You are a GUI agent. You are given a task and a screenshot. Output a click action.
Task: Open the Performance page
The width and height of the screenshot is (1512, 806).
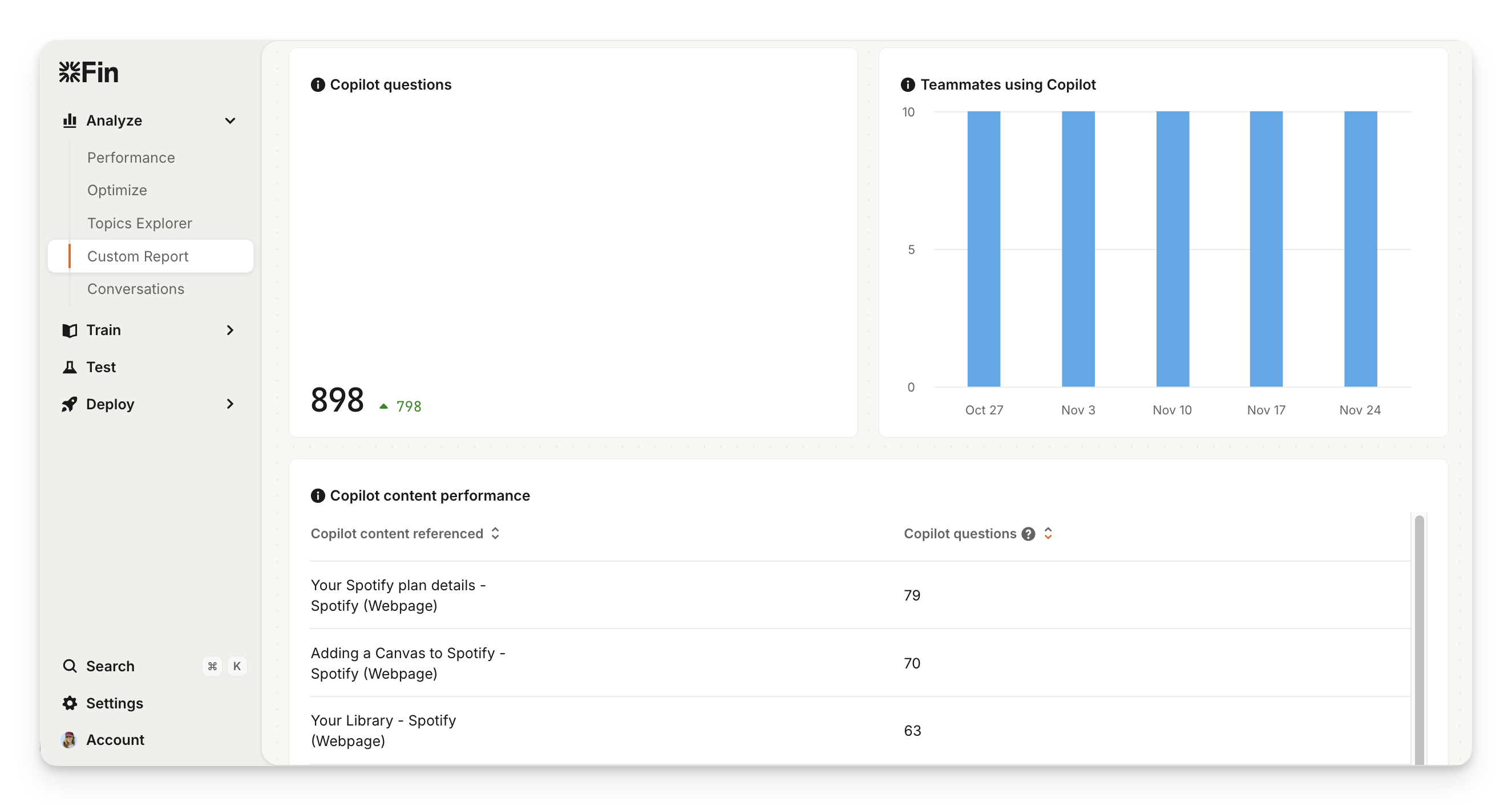point(131,158)
